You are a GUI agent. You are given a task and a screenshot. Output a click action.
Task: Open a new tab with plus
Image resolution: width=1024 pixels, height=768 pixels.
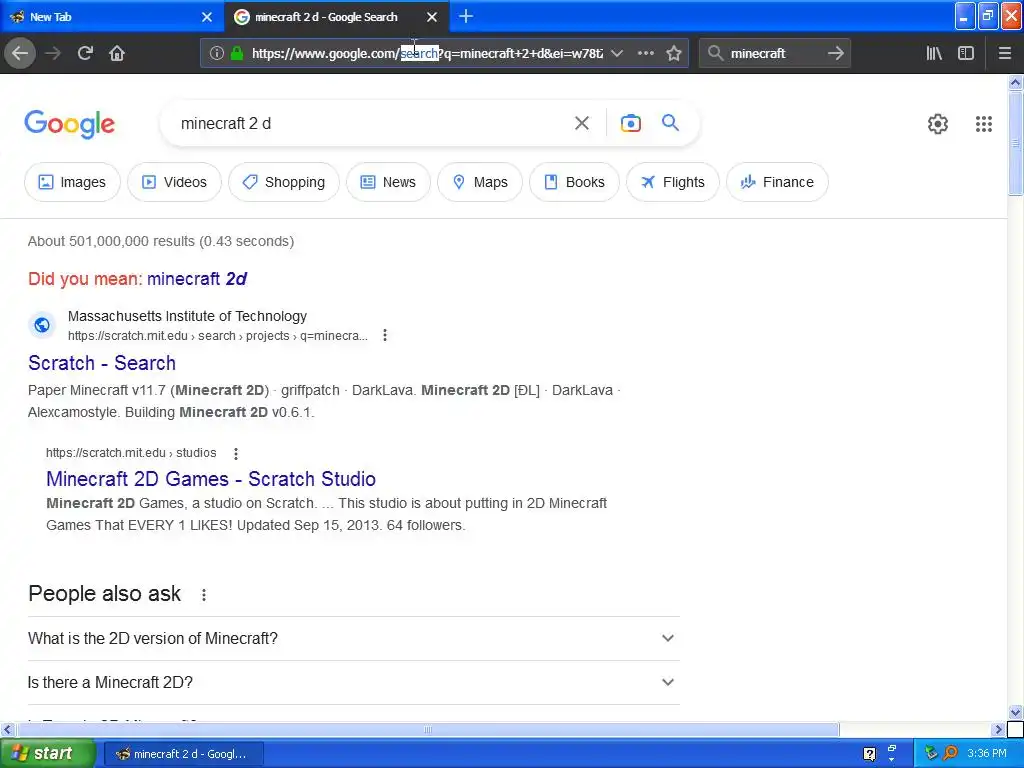click(x=466, y=16)
